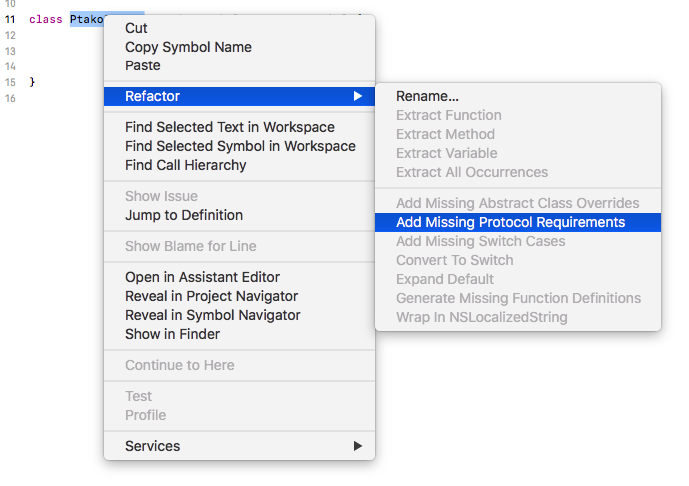
Task: Click Jump to Definition
Action: click(x=184, y=215)
